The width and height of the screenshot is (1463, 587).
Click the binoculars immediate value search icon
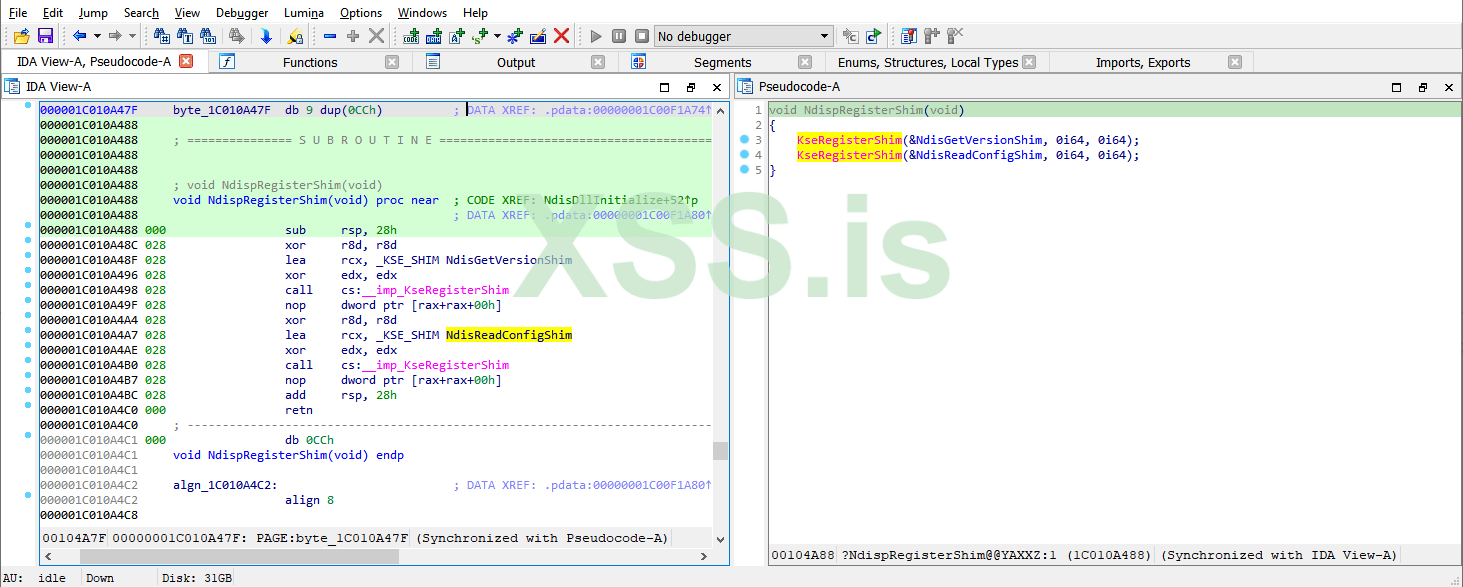click(x=162, y=36)
